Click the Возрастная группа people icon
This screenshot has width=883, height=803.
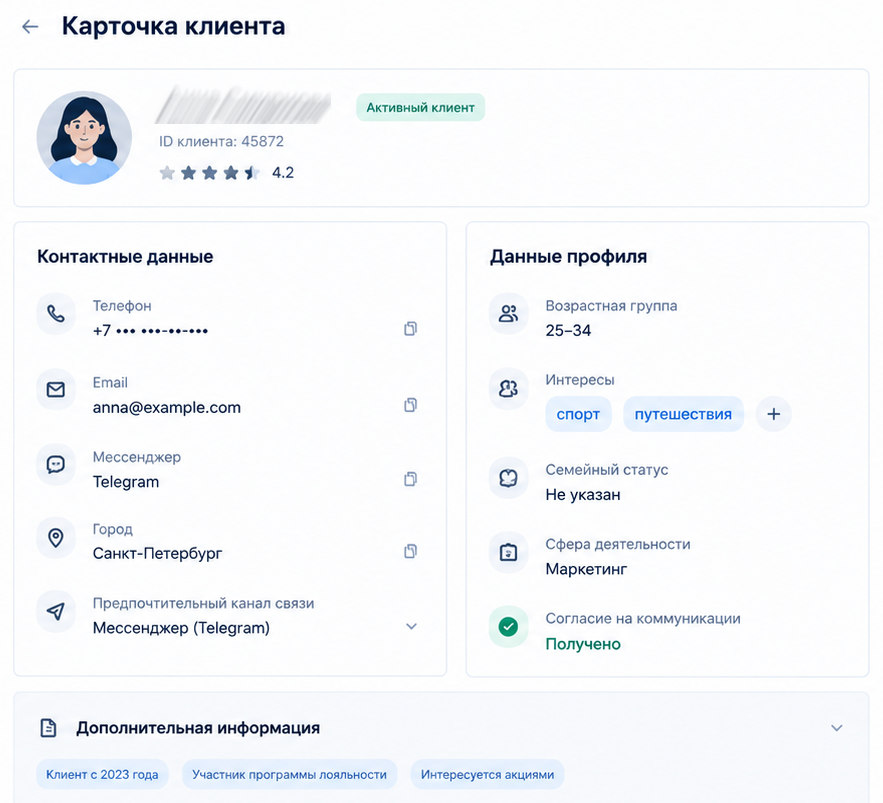point(509,314)
